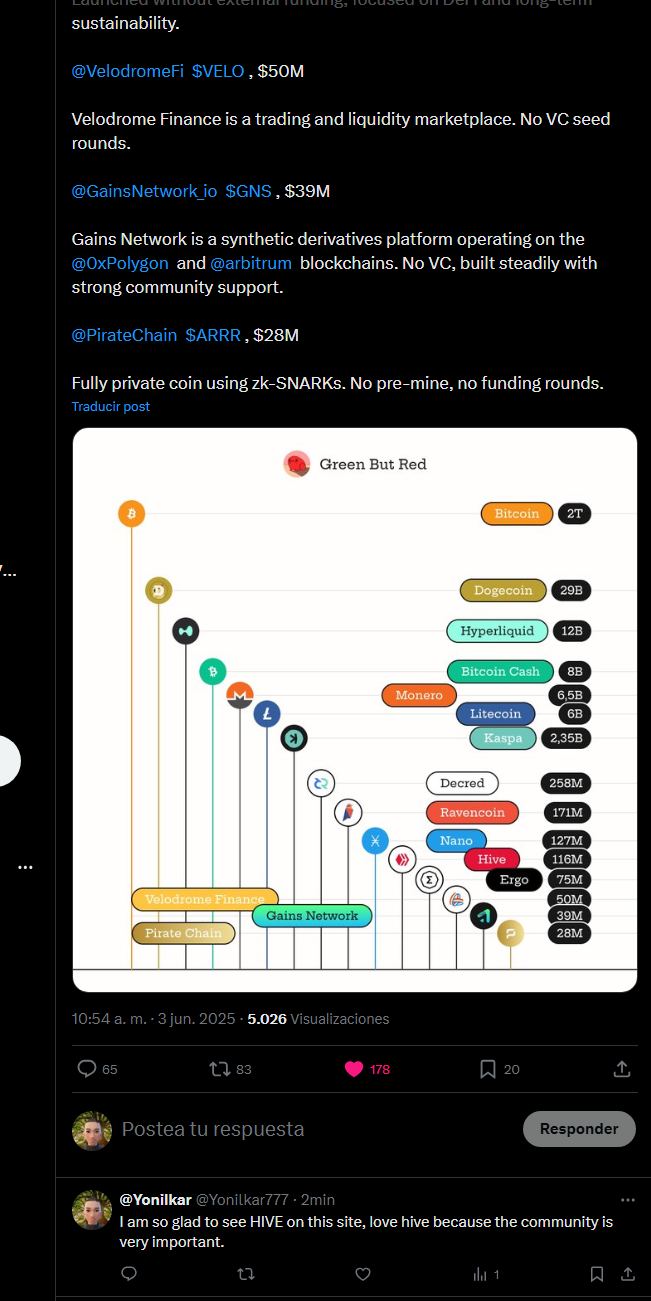Open the Green But Red chart image
Image resolution: width=651 pixels, height=1301 pixels.
(x=354, y=710)
